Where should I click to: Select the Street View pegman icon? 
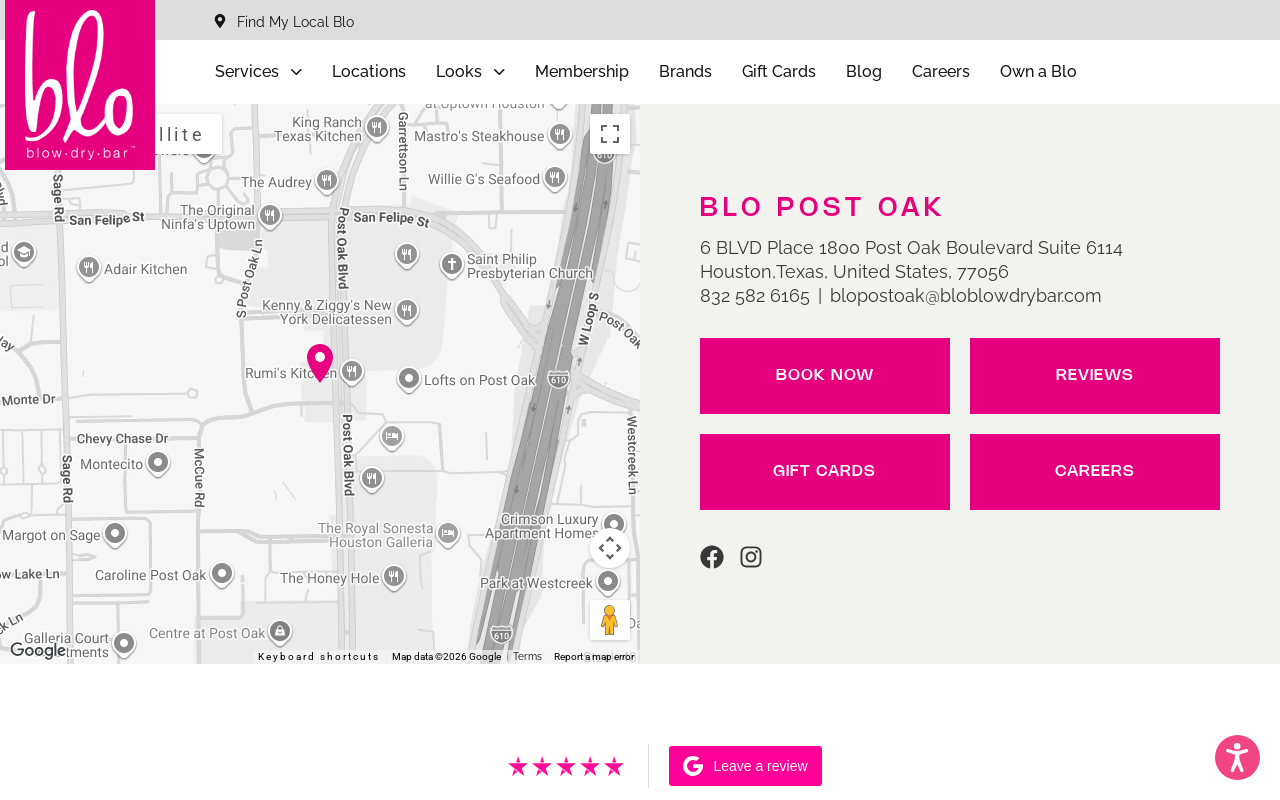coord(610,620)
